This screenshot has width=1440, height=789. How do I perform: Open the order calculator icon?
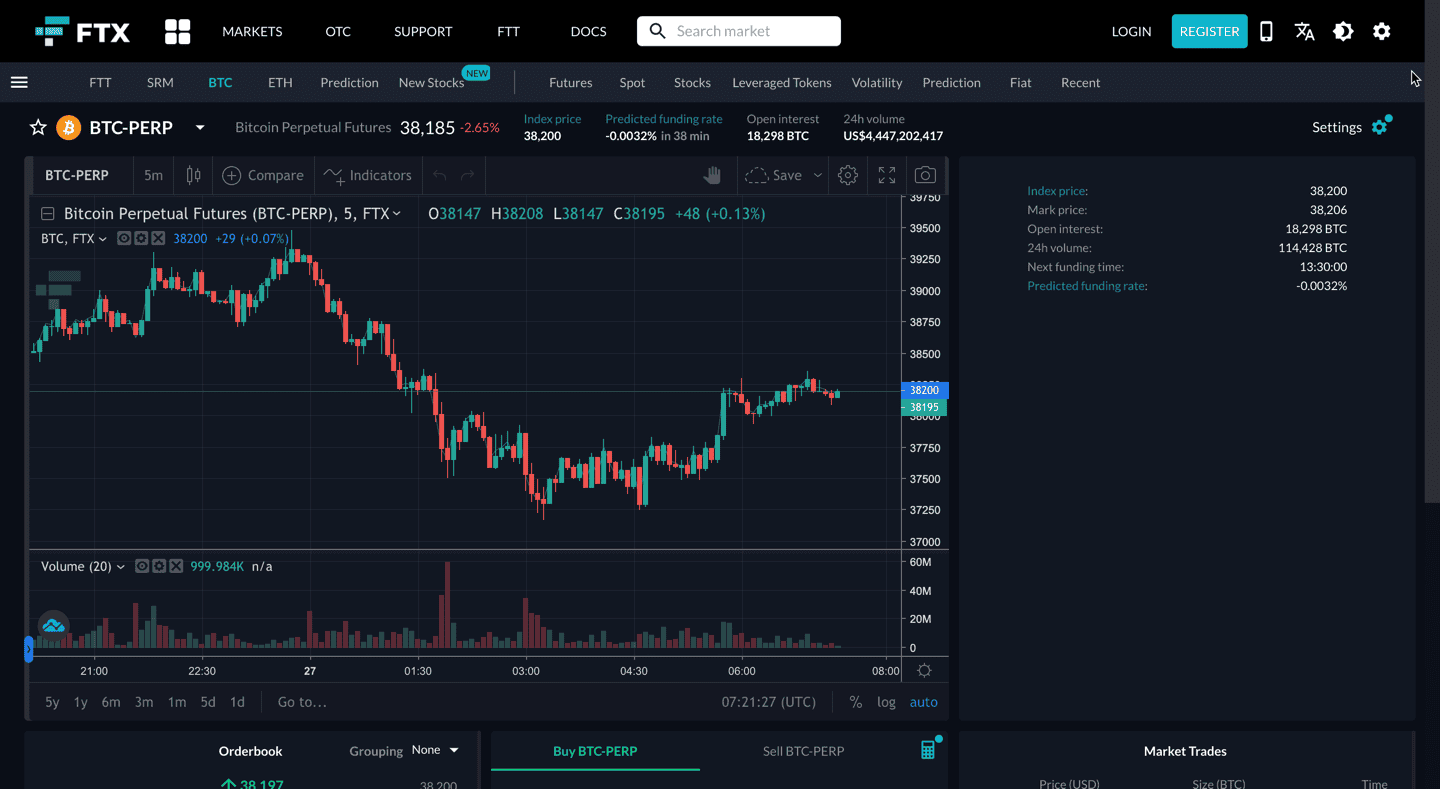click(x=928, y=750)
